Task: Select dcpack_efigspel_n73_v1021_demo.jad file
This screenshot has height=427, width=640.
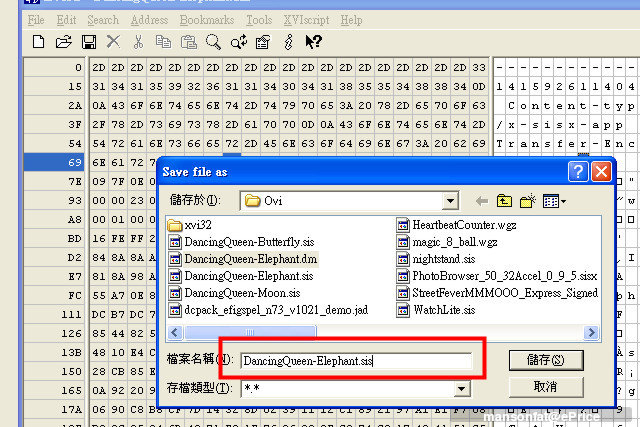Action: point(269,310)
